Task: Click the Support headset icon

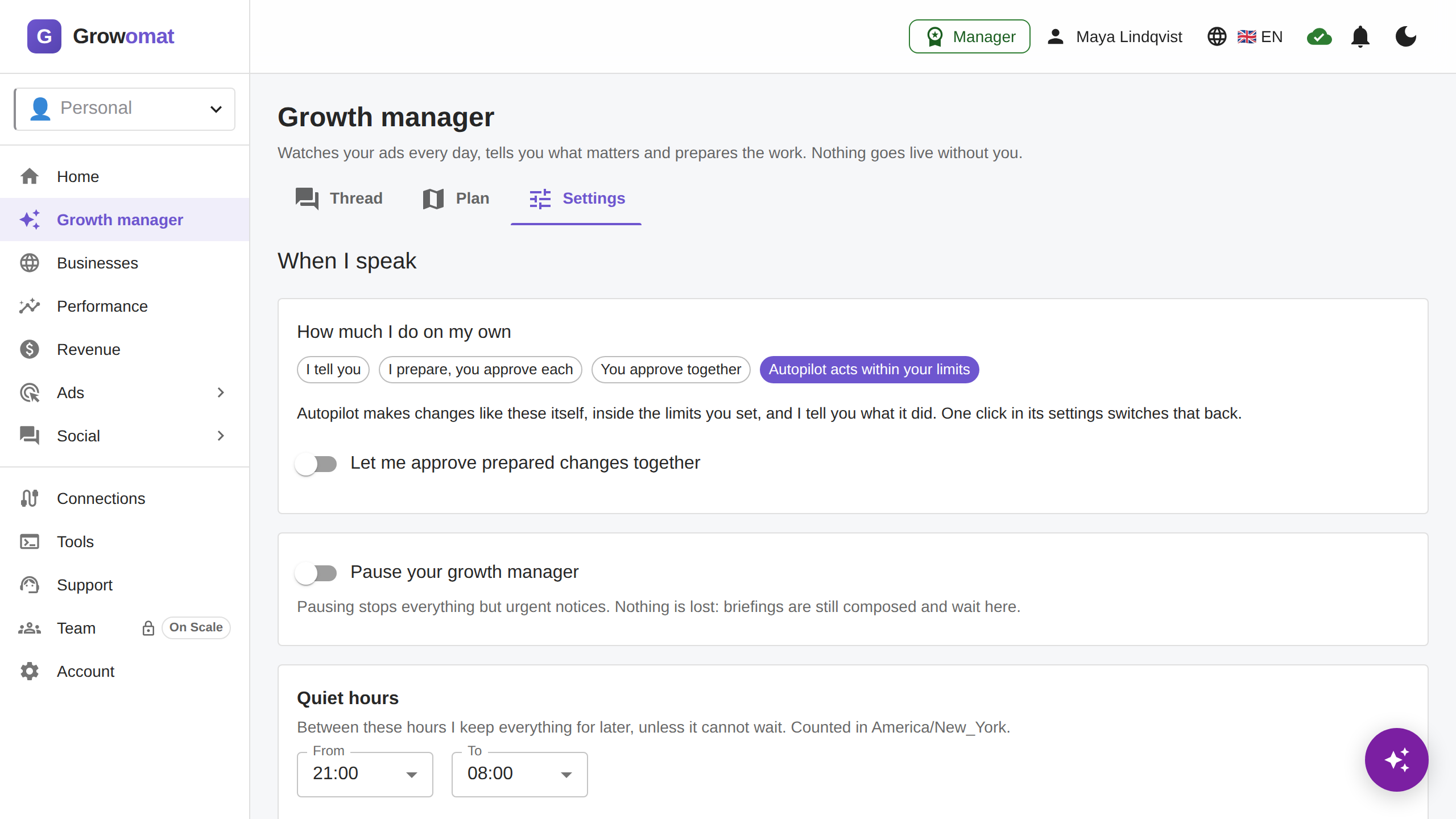Action: (x=30, y=585)
